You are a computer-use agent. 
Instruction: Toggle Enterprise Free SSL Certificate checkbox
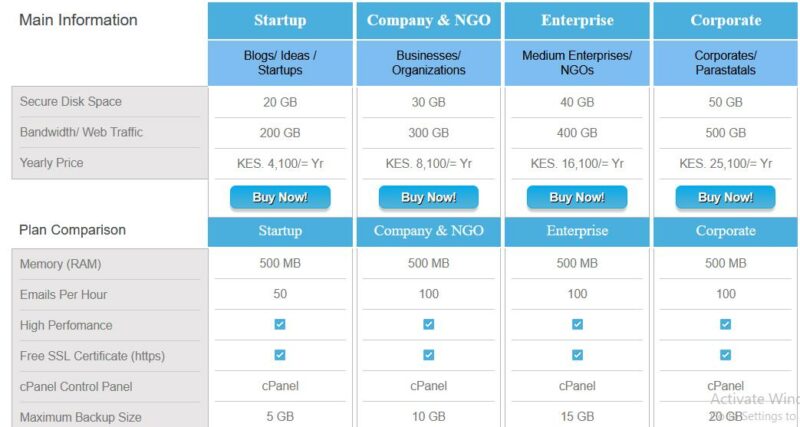(x=577, y=355)
